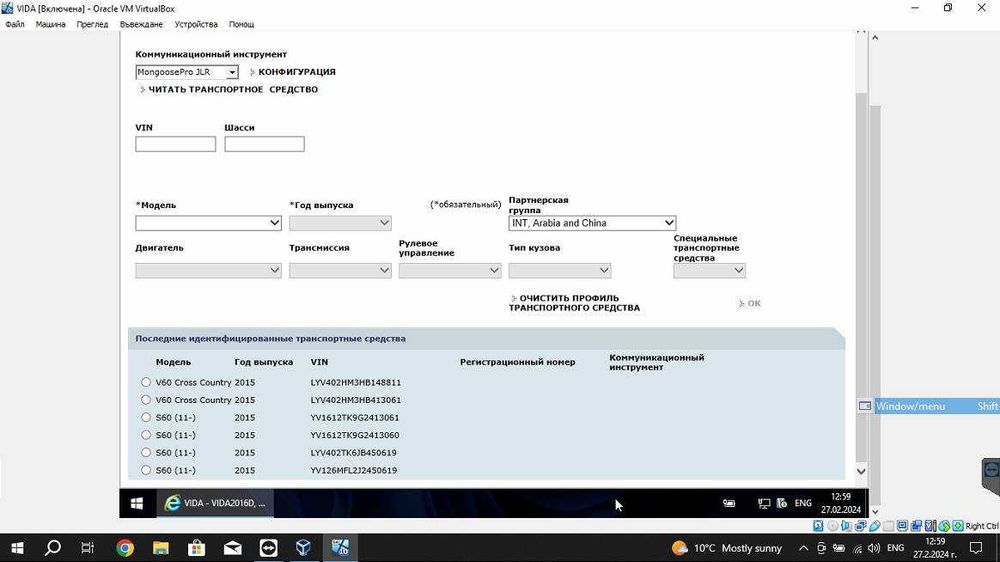Open the Преглед menu

tap(92, 24)
